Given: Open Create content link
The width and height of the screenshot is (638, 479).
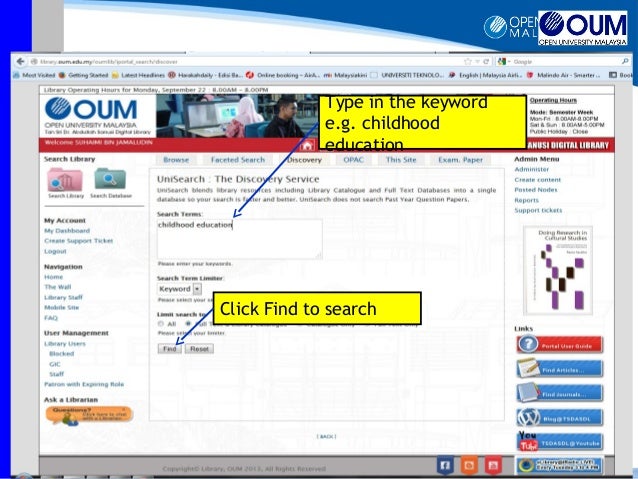Looking at the screenshot, I should click(x=537, y=180).
